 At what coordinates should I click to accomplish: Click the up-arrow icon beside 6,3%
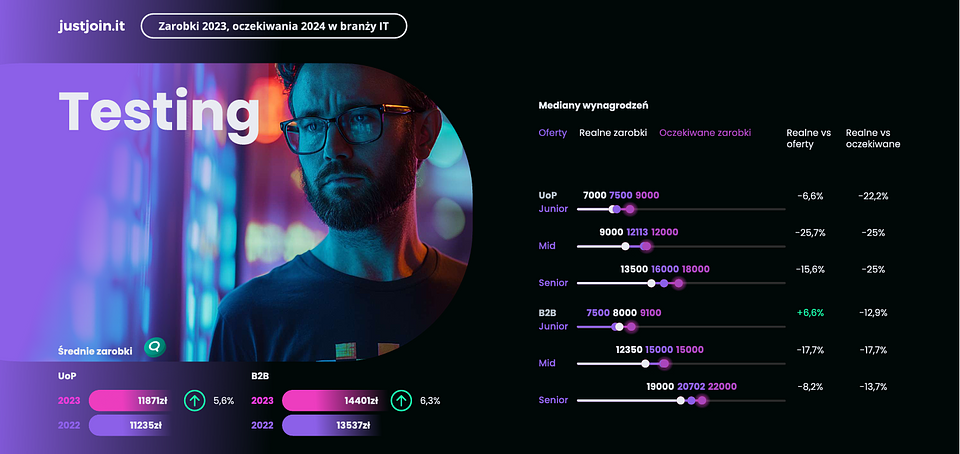(x=401, y=401)
